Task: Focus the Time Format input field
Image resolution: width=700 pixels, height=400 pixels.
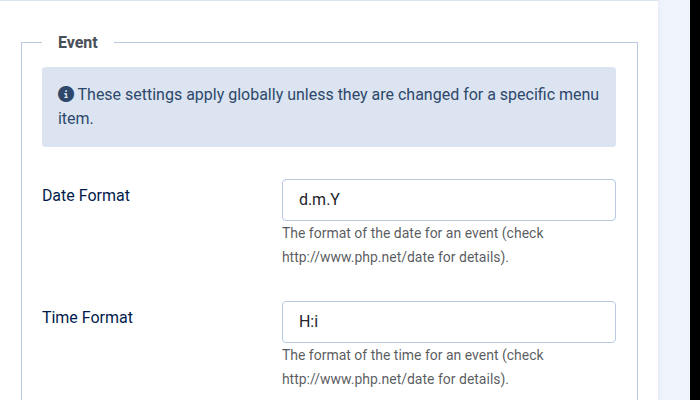Action: tap(448, 322)
